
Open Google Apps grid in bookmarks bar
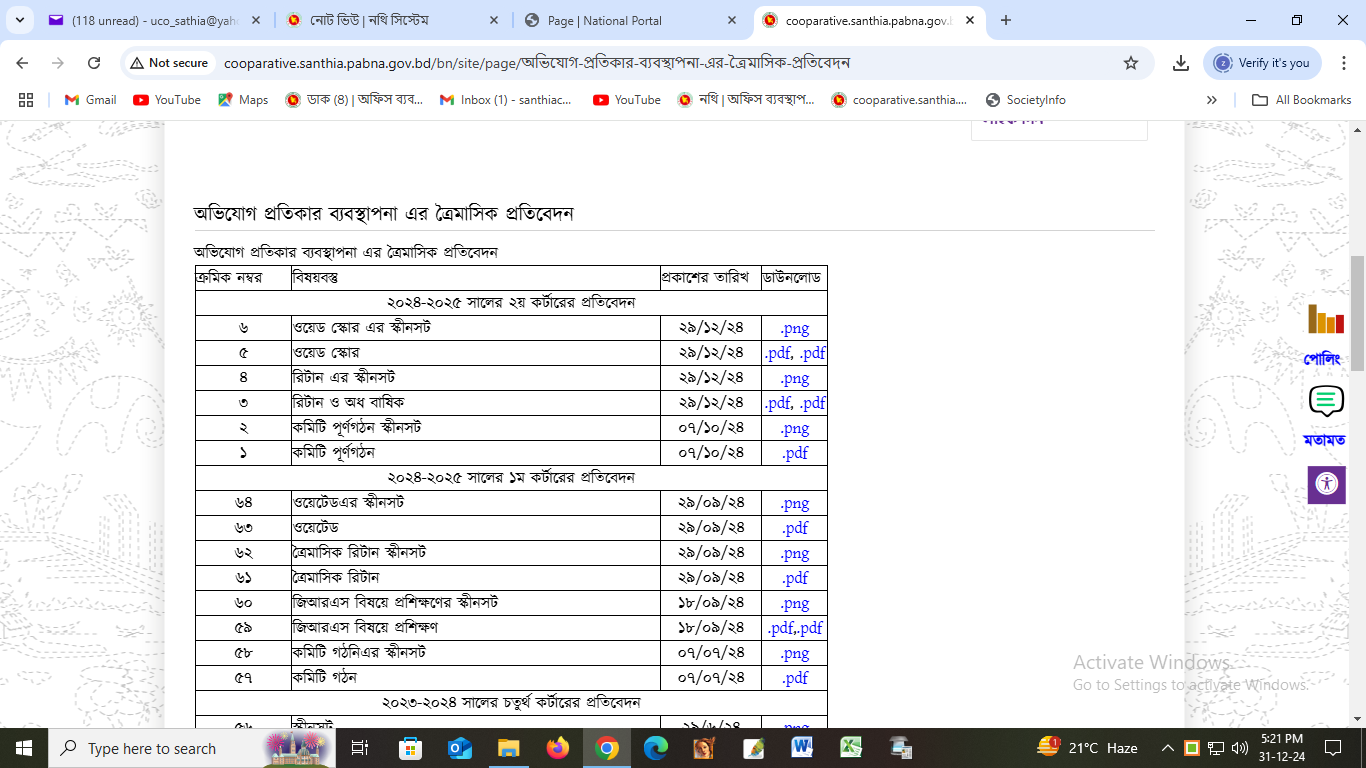[x=26, y=100]
